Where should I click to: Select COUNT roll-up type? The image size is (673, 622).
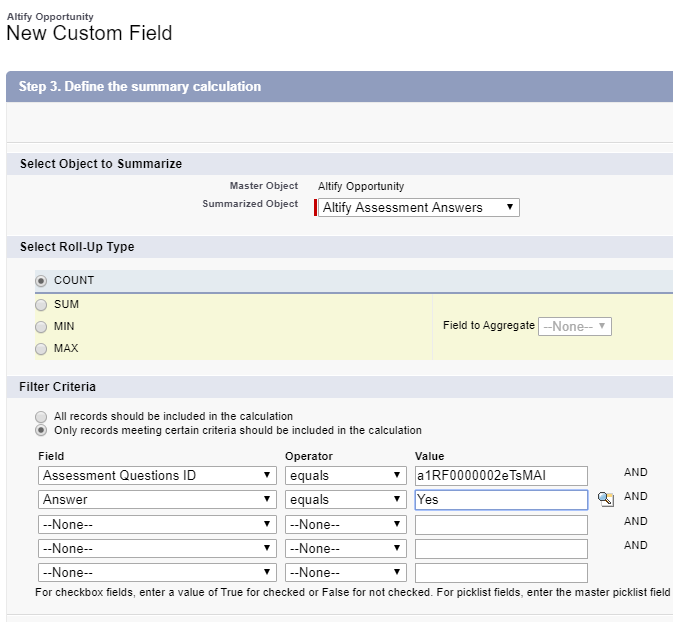[x=41, y=281]
